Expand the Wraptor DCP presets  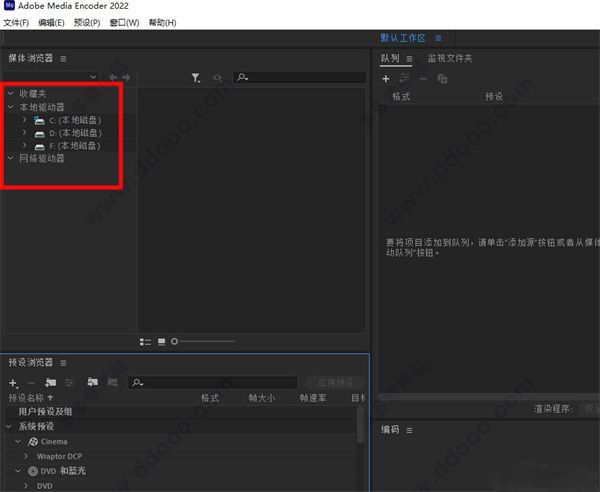26,456
